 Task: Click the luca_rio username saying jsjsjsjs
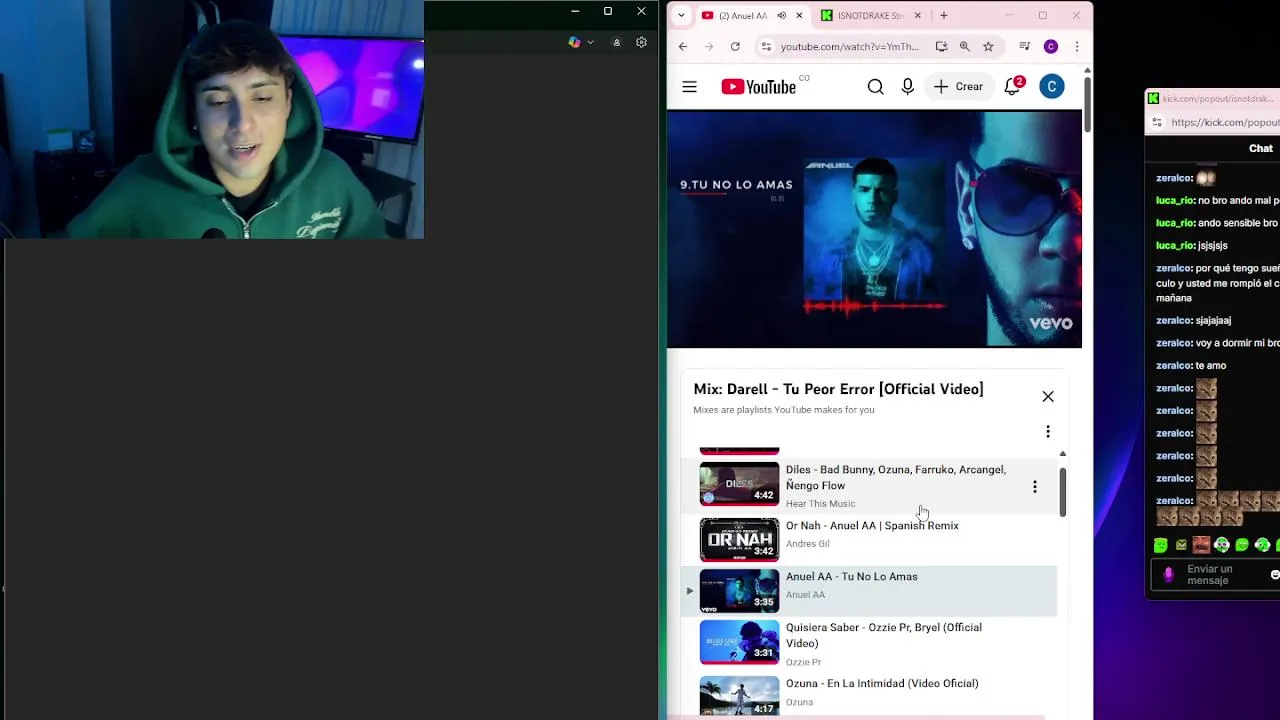[1175, 245]
